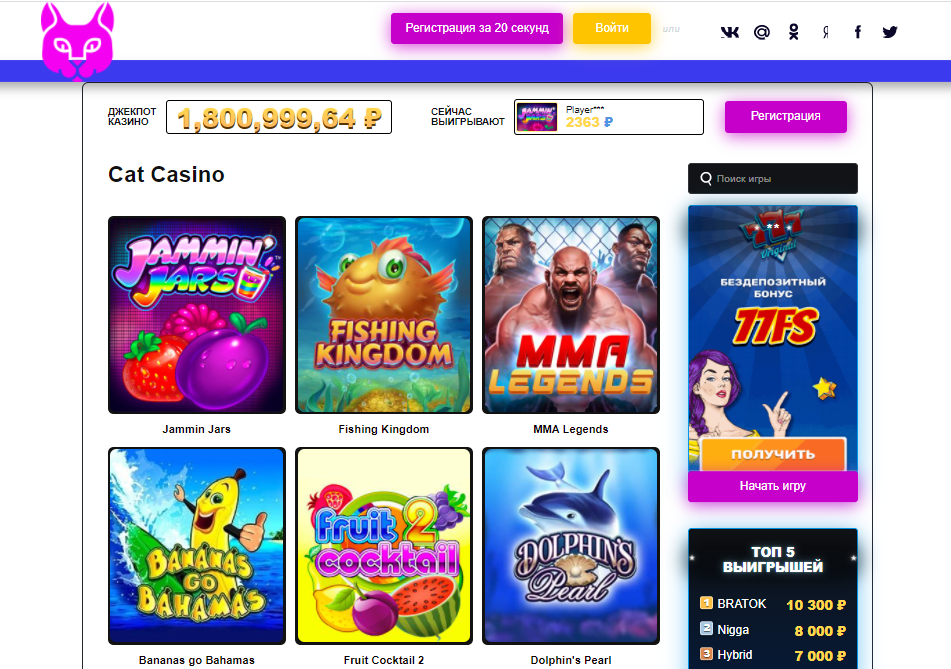The width and height of the screenshot is (951, 669).
Task: Click the 'Начать игру' button
Action: [x=773, y=486]
